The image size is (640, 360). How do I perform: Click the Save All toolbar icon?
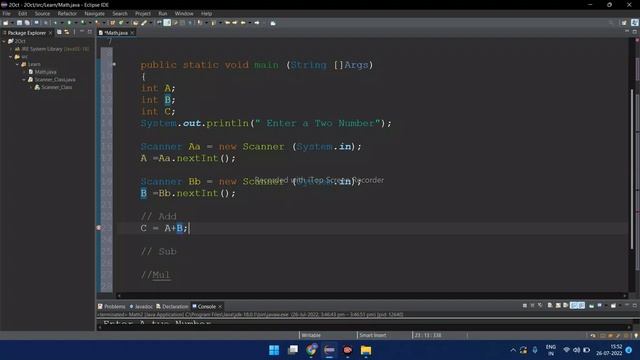(27, 23)
